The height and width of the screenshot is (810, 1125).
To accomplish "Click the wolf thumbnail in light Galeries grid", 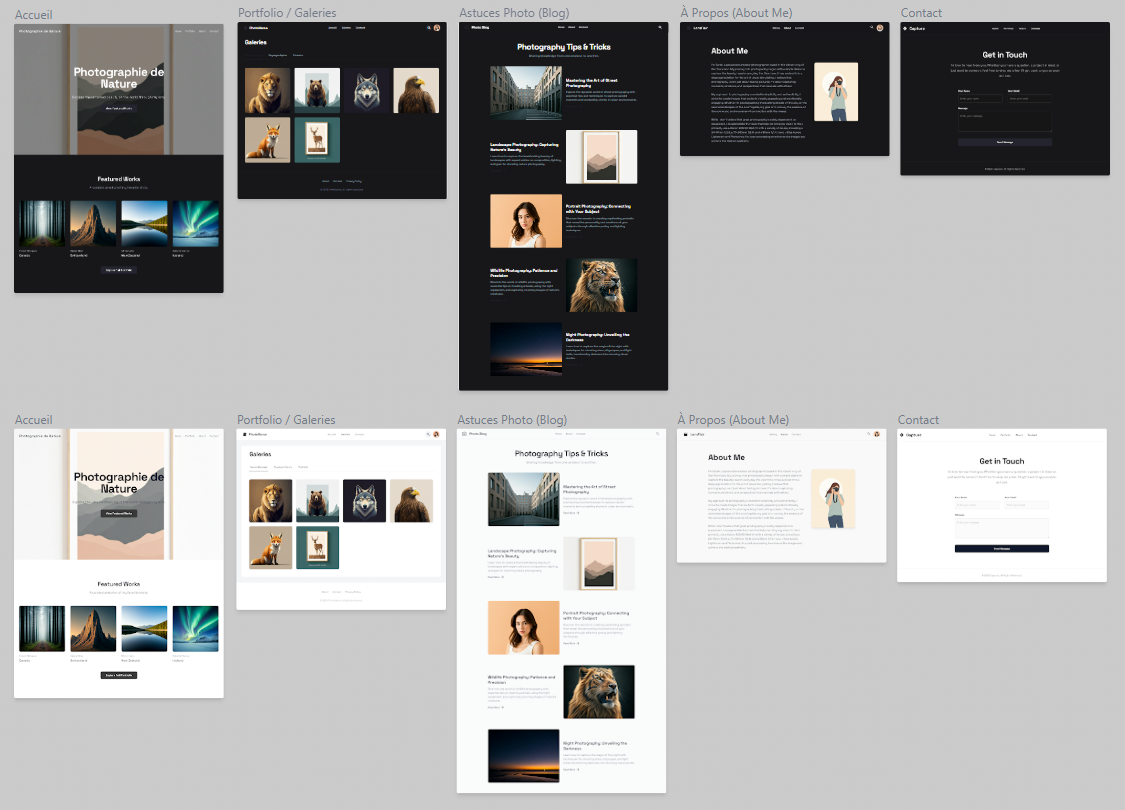I will tap(364, 501).
